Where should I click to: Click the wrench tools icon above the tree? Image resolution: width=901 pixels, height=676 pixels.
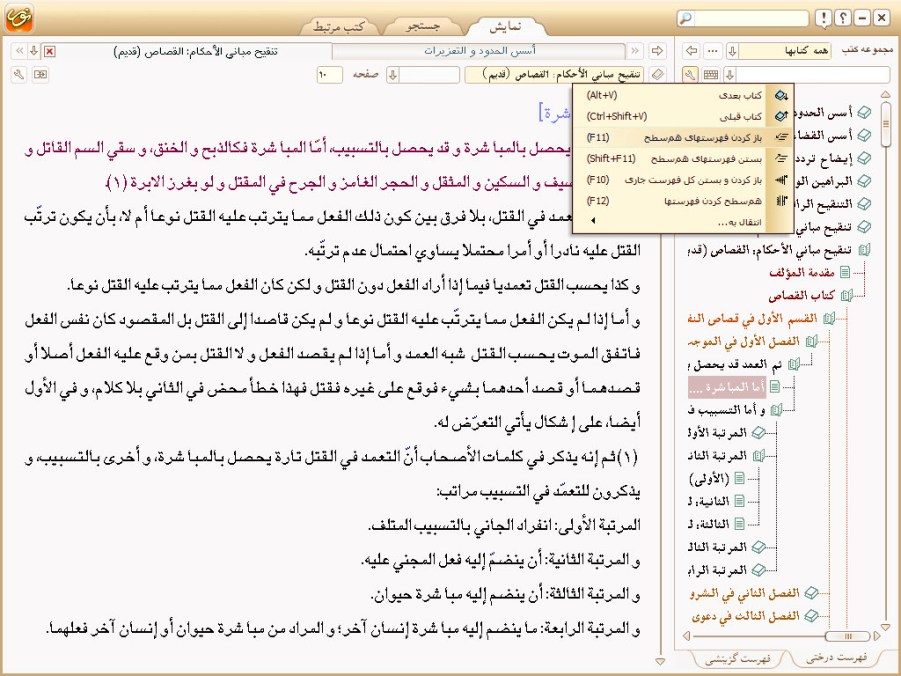tap(690, 74)
